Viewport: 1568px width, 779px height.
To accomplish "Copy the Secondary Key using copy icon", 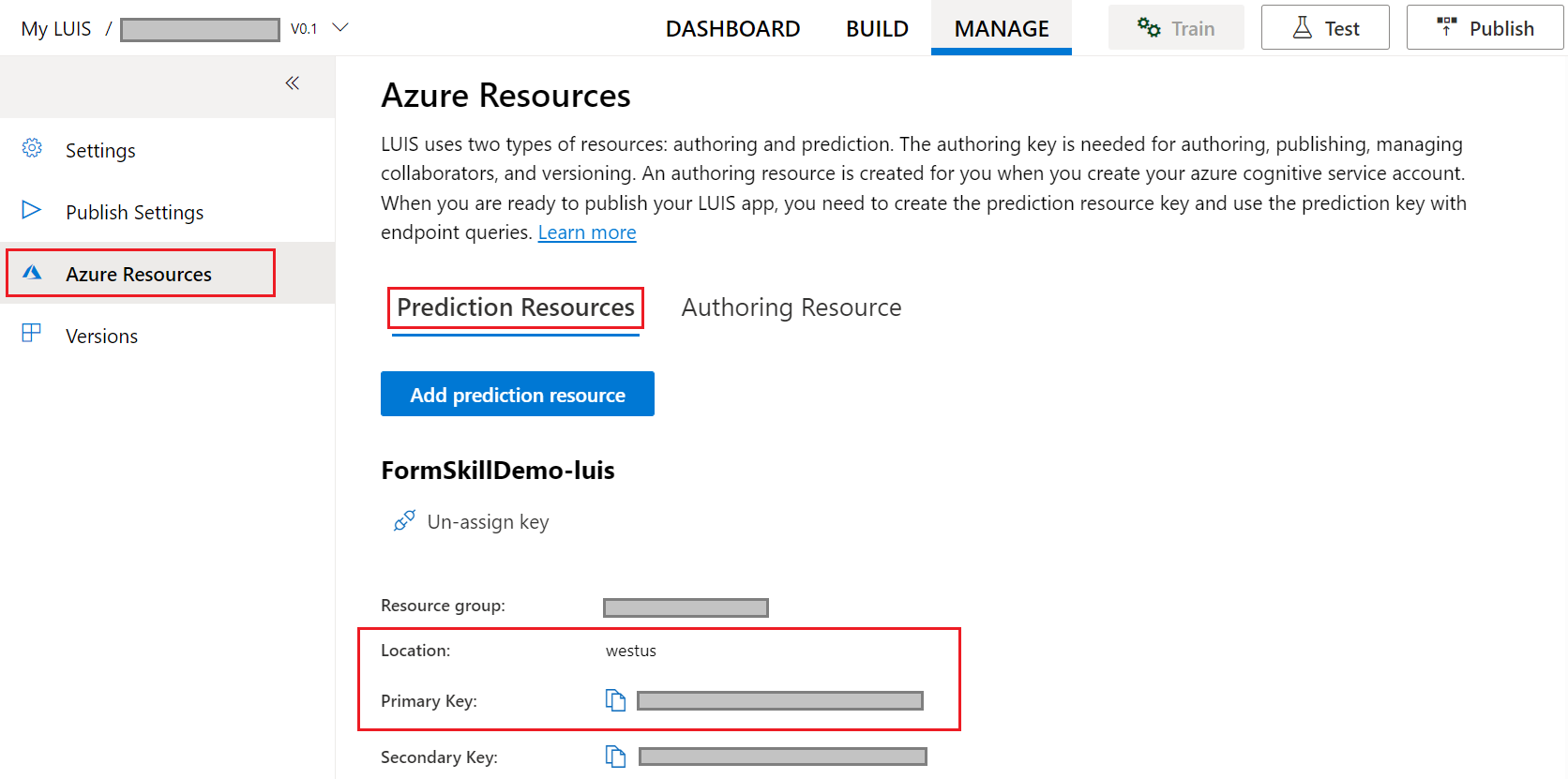I will [x=615, y=757].
